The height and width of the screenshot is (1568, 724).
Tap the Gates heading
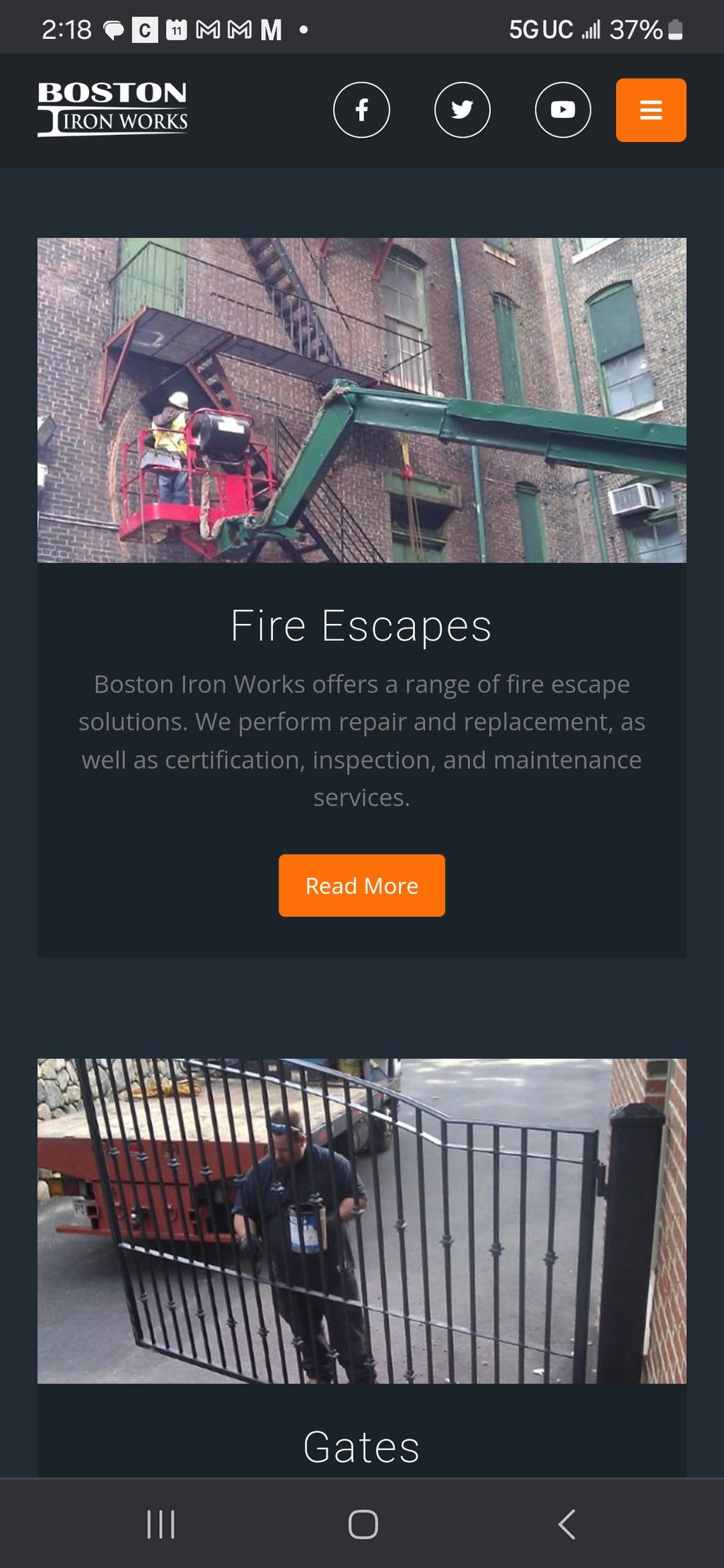(361, 1446)
